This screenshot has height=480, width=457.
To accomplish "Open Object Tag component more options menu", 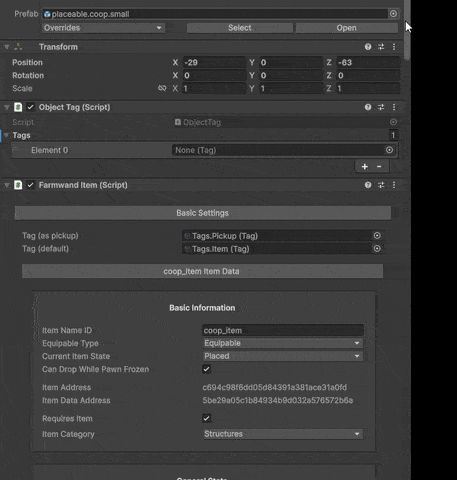I will tap(394, 107).
